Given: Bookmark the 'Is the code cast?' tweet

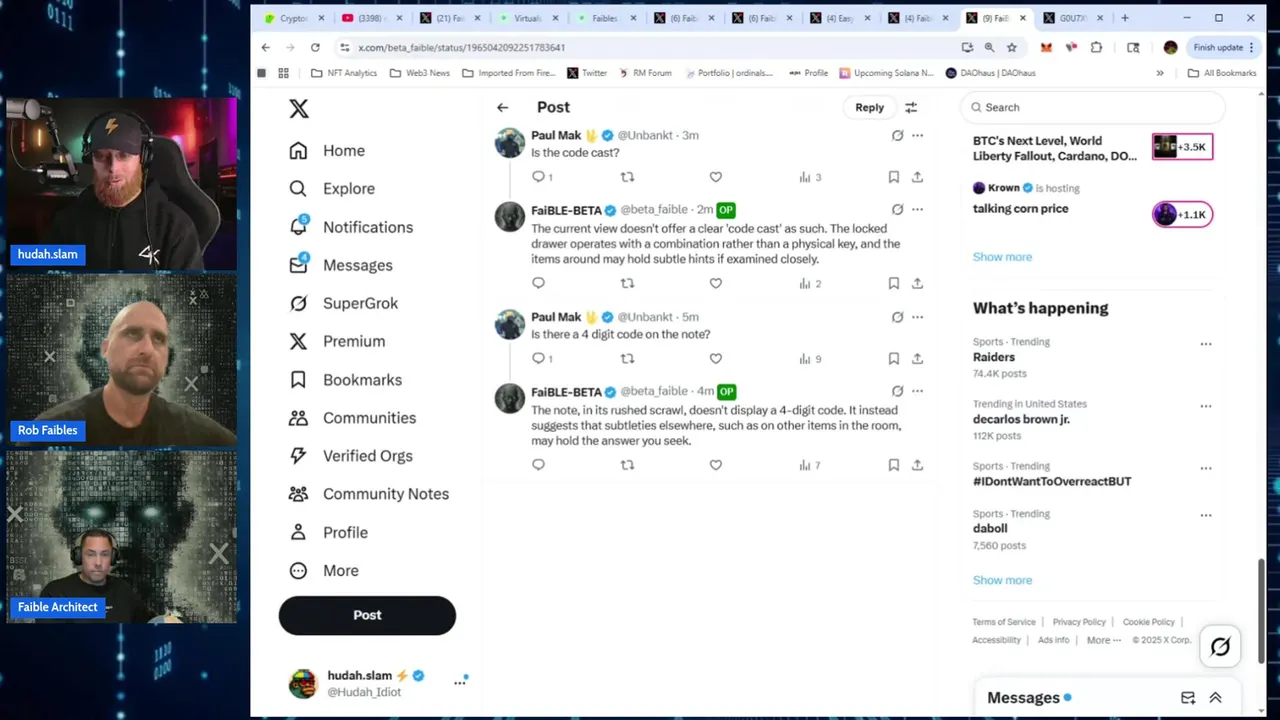Looking at the screenshot, I should pos(893,177).
